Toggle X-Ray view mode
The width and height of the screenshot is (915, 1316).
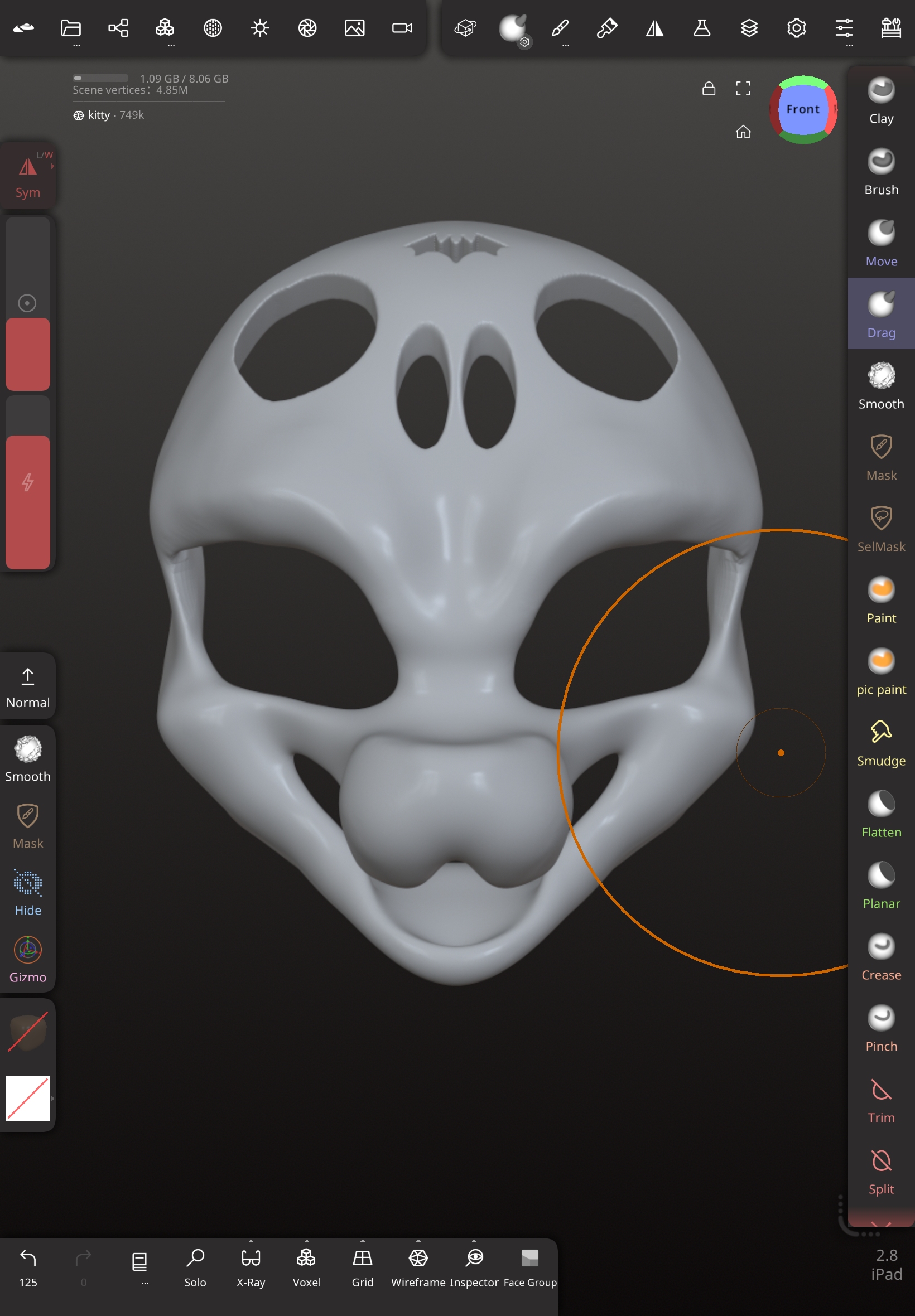[251, 1267]
